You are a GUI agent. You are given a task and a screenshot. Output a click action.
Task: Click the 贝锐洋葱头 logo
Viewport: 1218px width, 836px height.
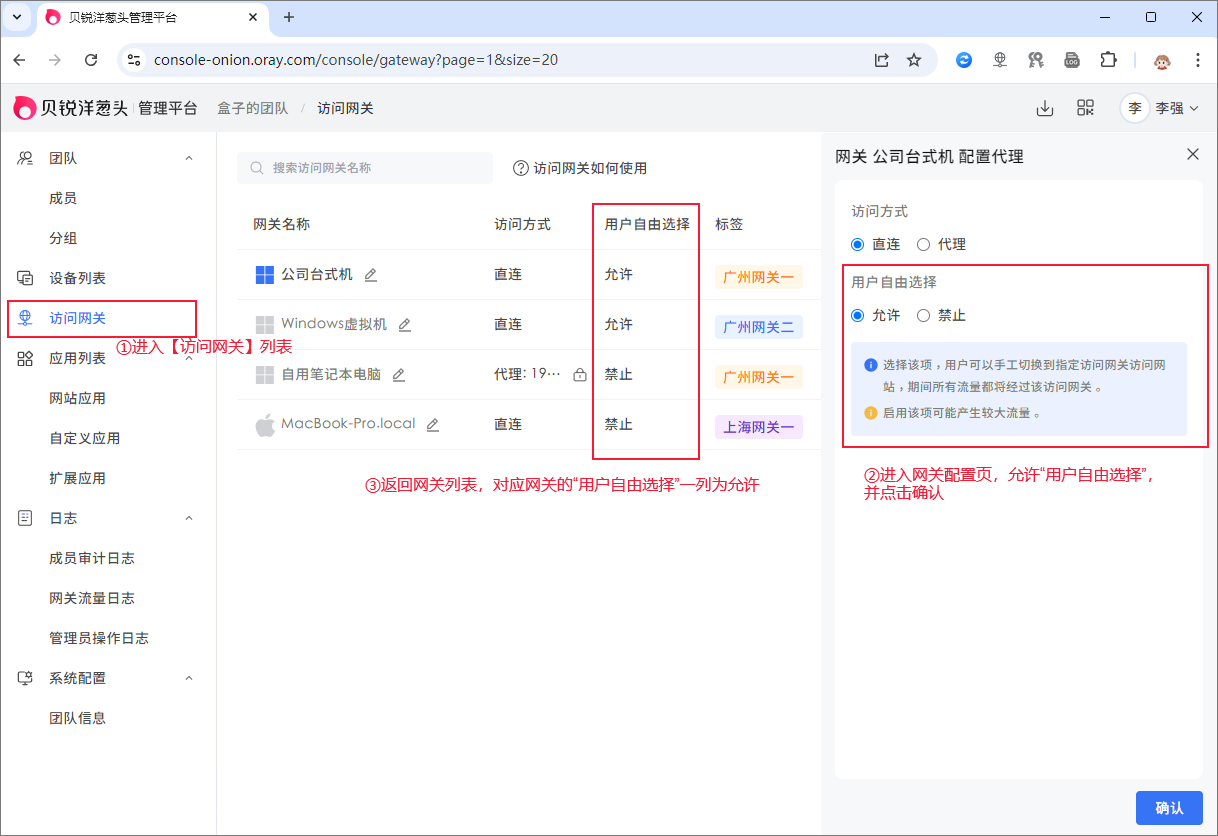click(x=70, y=108)
